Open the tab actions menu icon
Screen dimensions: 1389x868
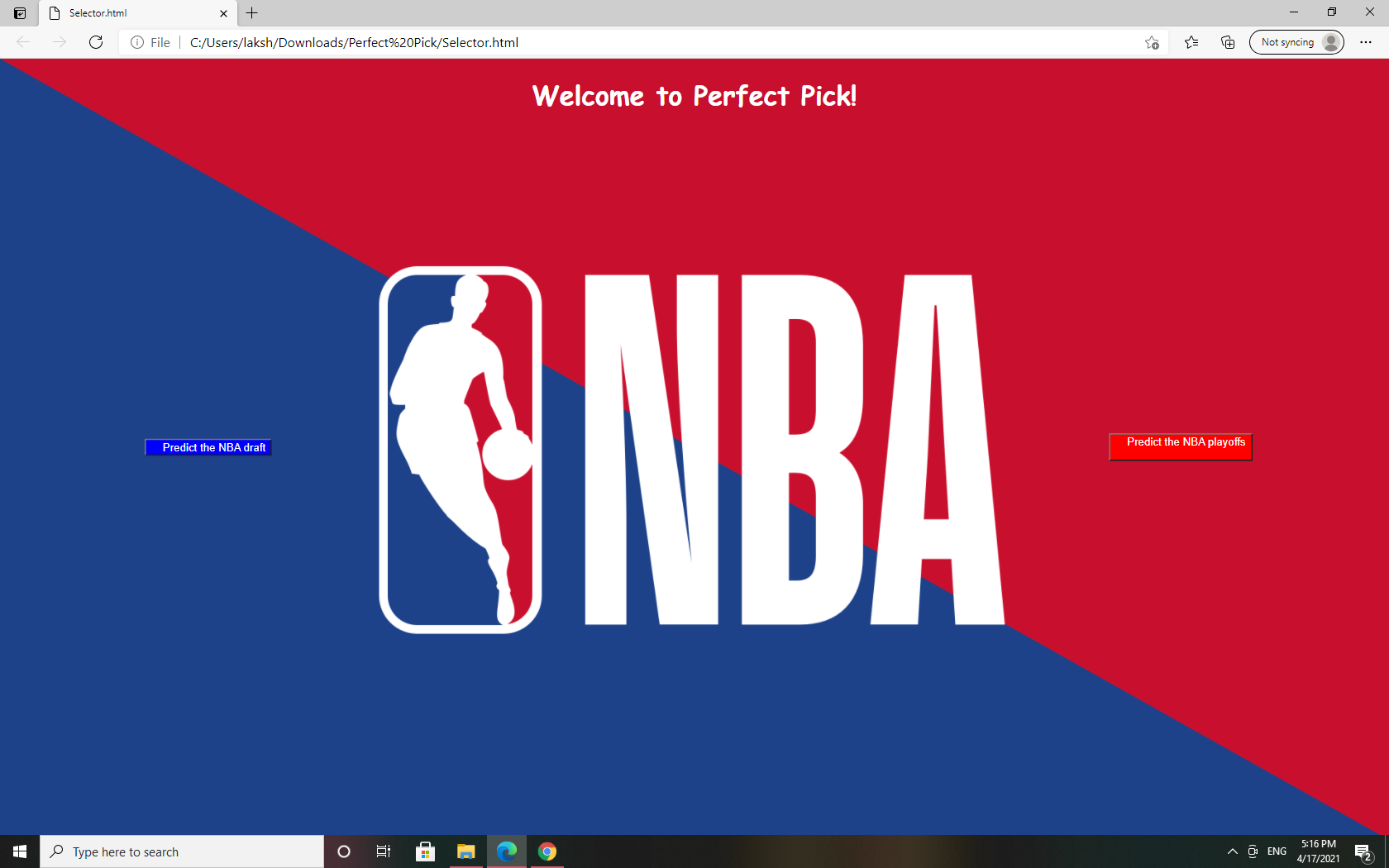click(20, 13)
